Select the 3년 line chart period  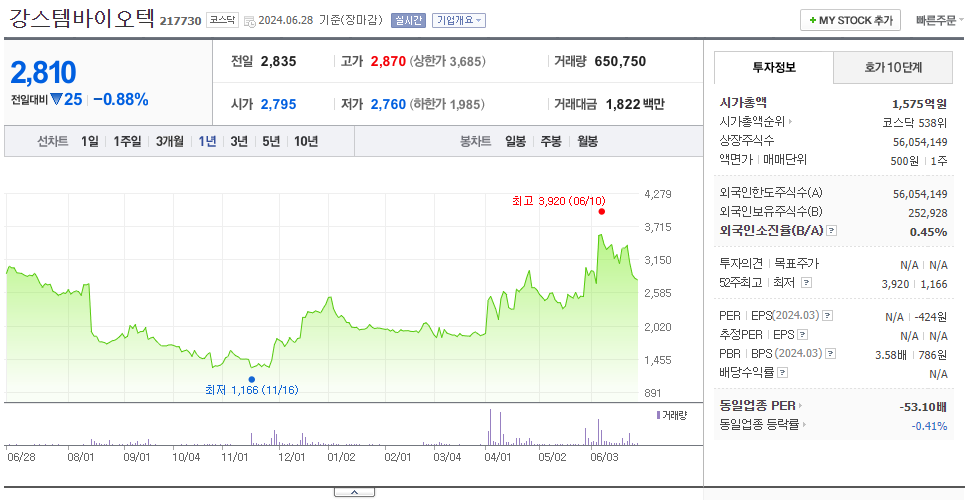(239, 141)
